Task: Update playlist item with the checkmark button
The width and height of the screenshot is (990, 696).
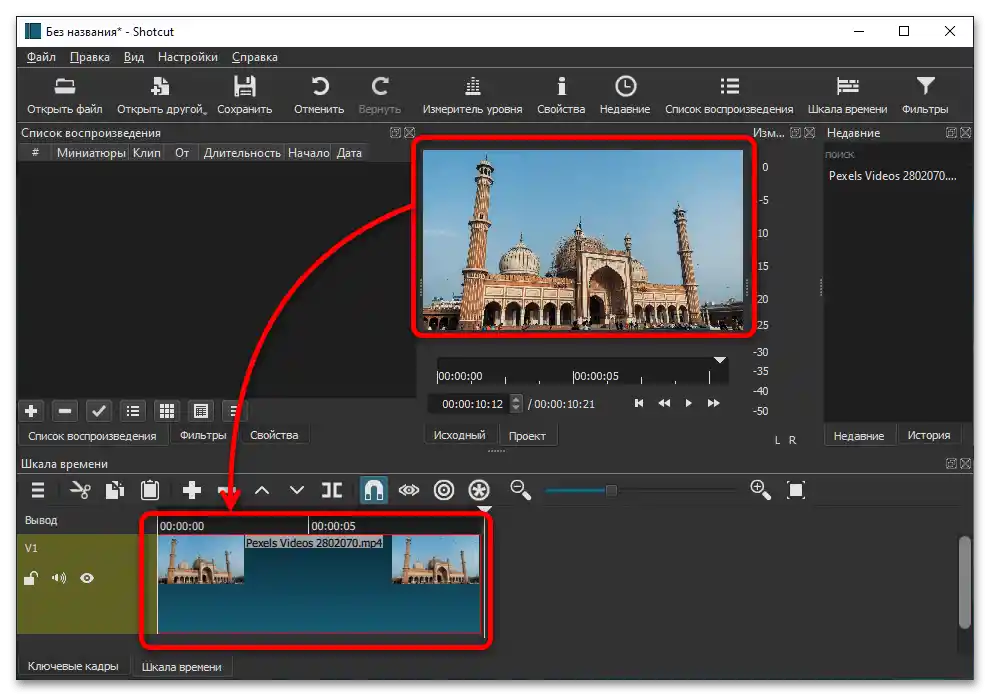Action: (x=98, y=412)
